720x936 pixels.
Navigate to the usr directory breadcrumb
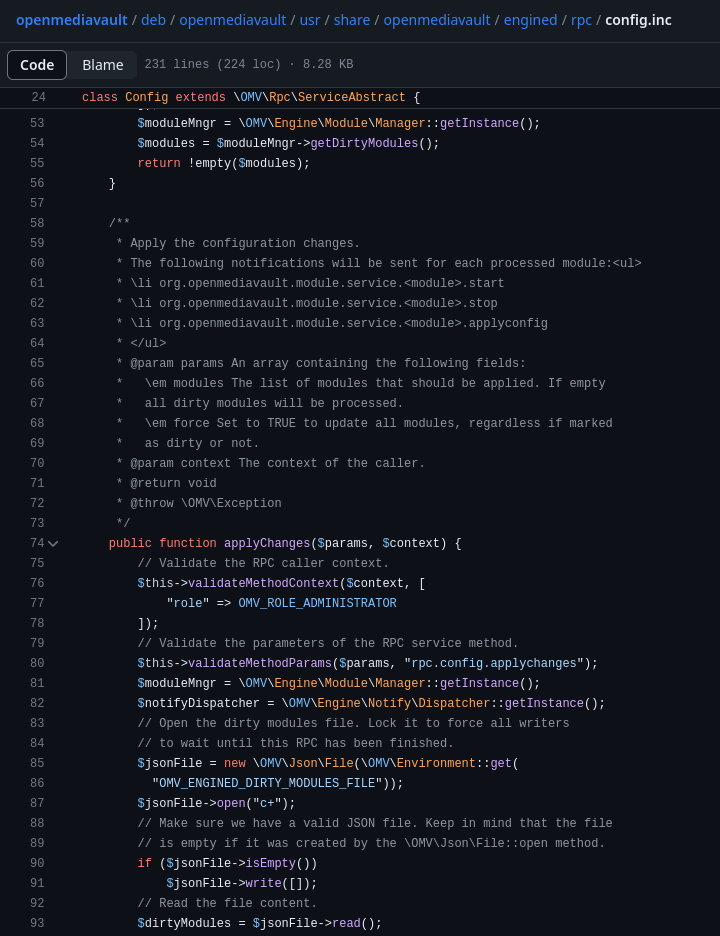point(310,20)
